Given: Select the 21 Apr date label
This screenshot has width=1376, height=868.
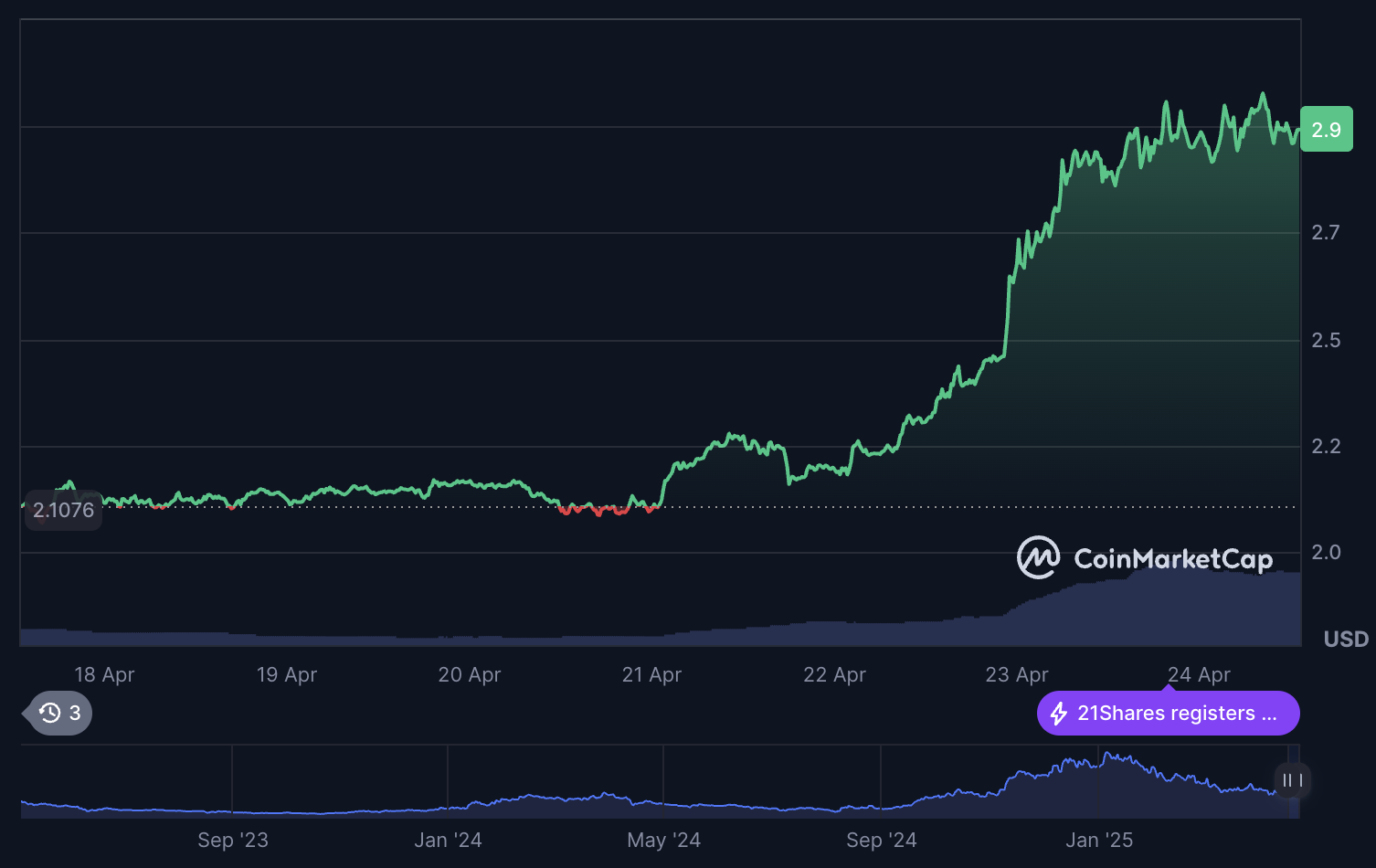Looking at the screenshot, I should [651, 674].
